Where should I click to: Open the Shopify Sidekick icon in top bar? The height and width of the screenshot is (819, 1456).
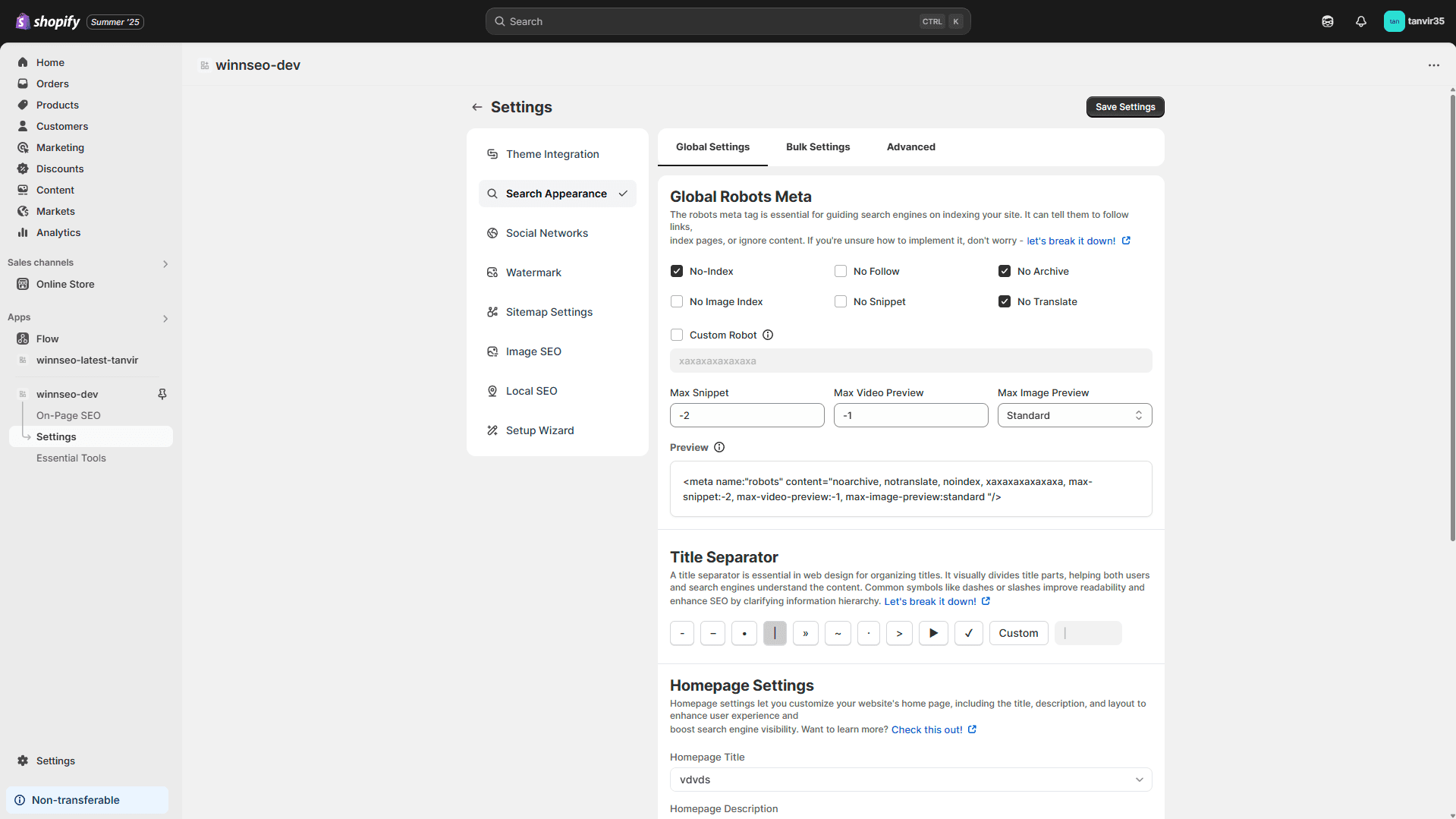click(x=1327, y=21)
